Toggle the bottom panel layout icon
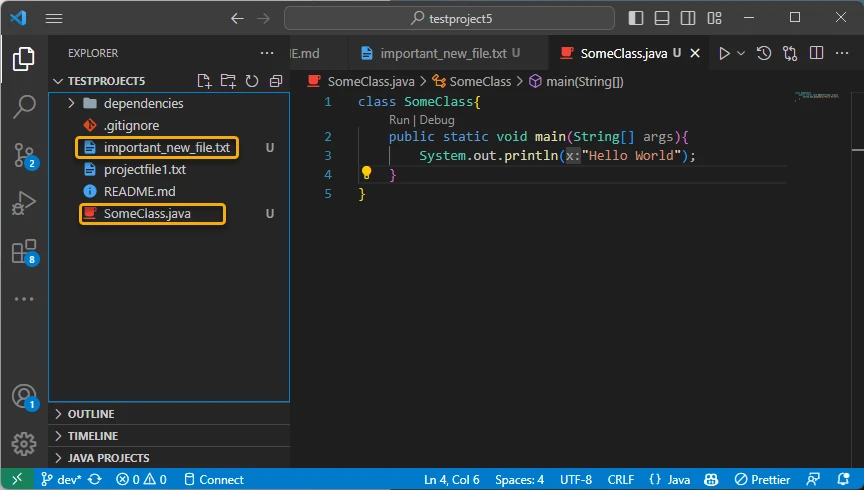864x490 pixels. tap(662, 18)
